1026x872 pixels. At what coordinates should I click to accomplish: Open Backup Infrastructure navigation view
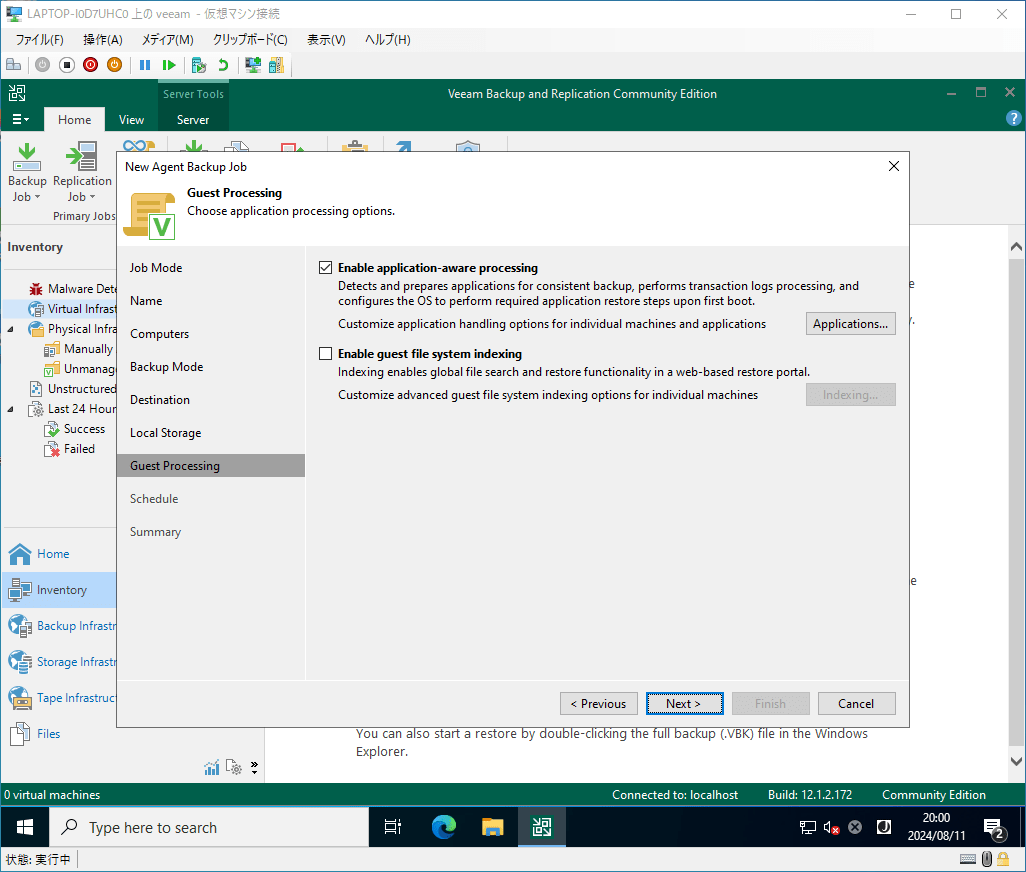click(x=59, y=626)
